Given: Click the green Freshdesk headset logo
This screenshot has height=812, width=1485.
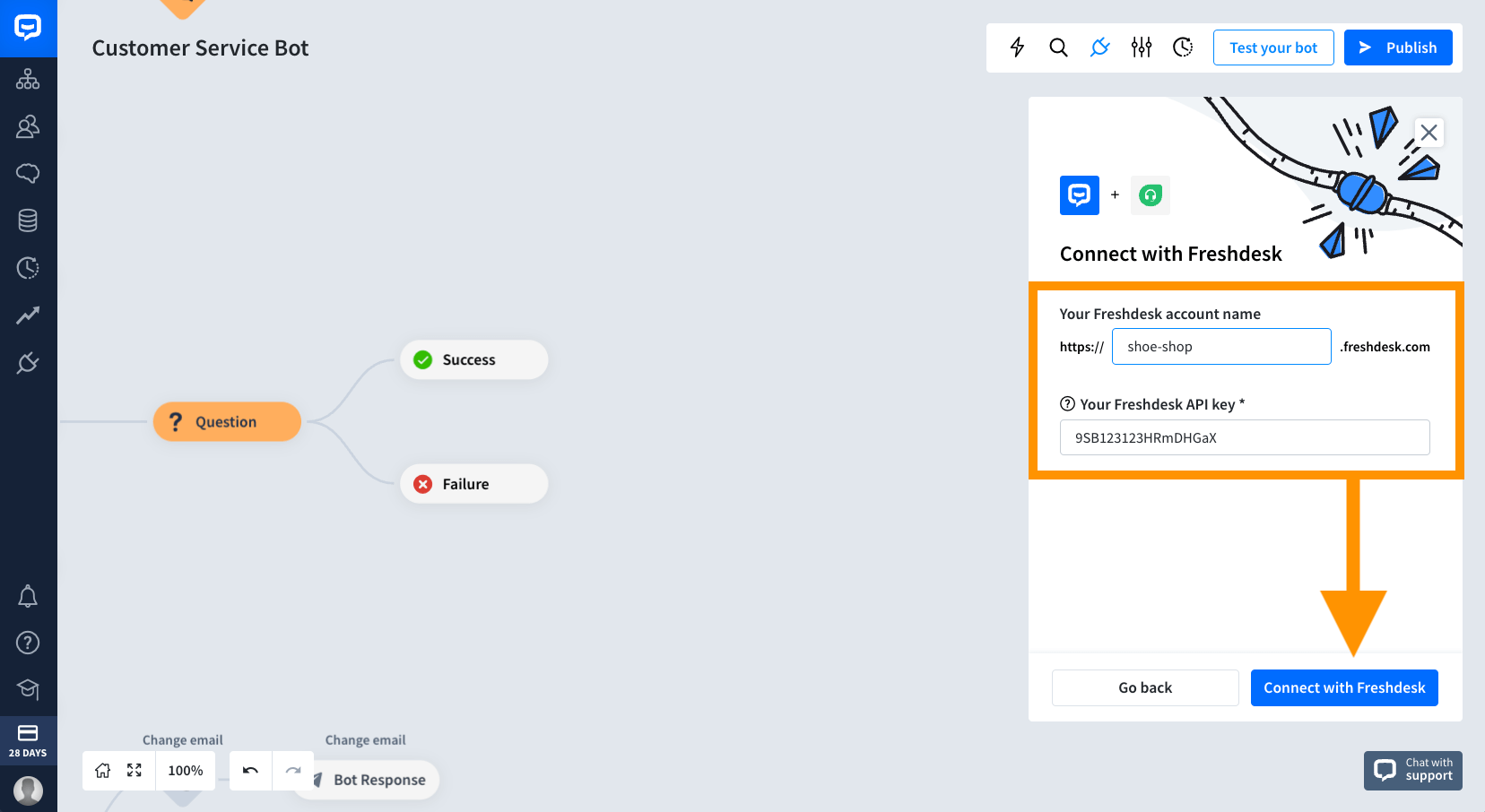Looking at the screenshot, I should click(x=1151, y=194).
